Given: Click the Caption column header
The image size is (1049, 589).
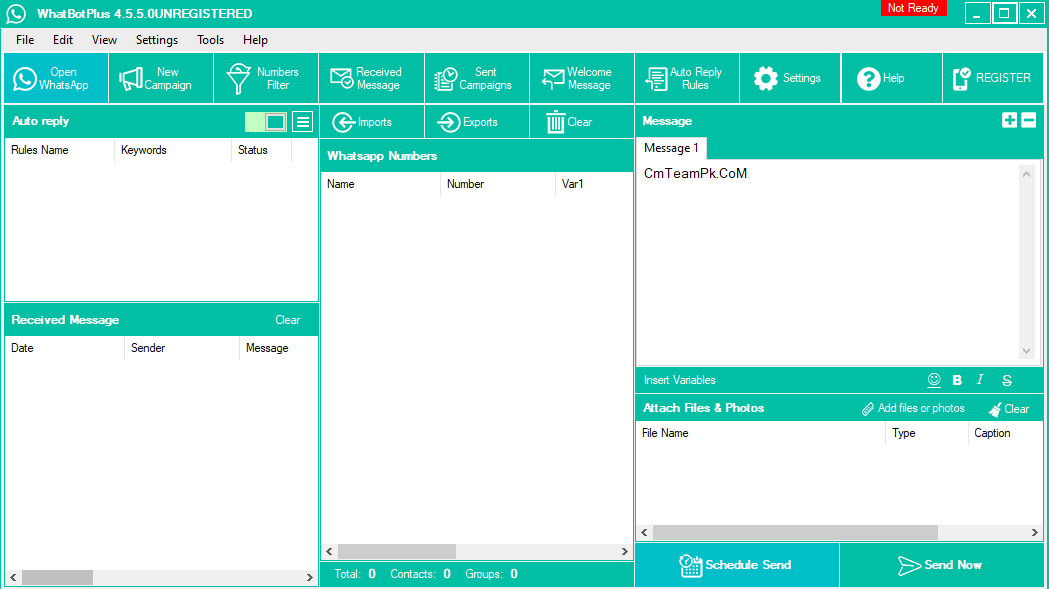Looking at the screenshot, I should [x=1005, y=433].
